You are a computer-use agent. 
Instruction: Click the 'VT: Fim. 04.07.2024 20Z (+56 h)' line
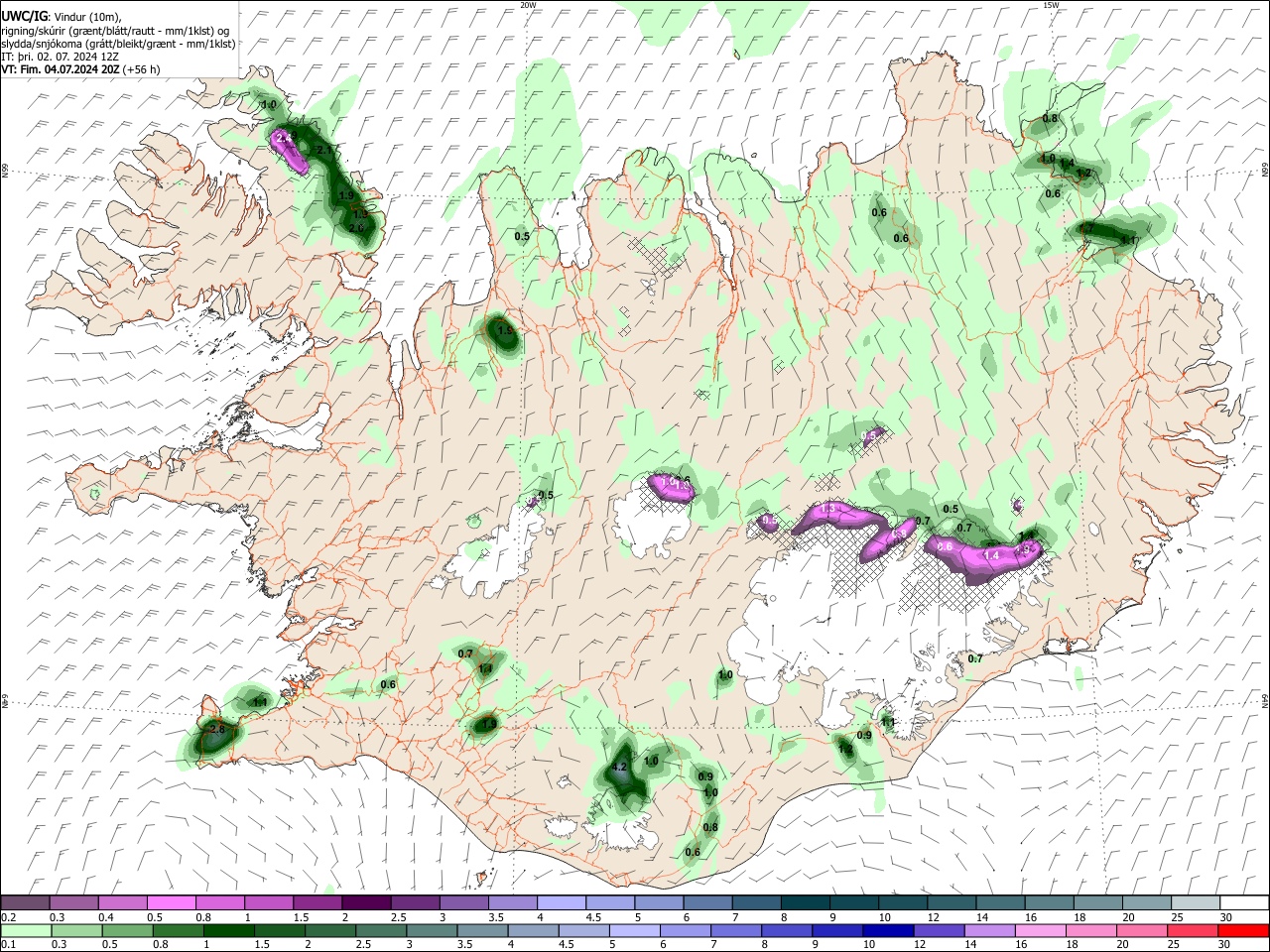point(80,69)
